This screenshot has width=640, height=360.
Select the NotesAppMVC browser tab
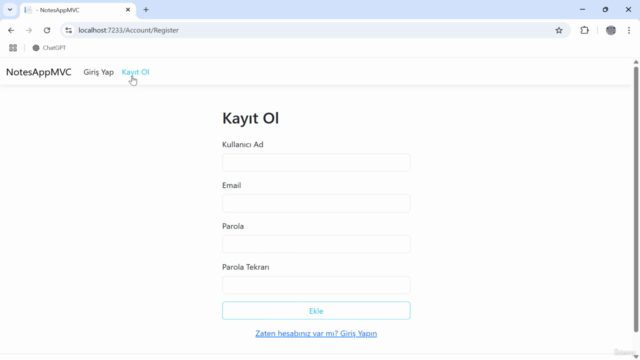click(x=78, y=10)
